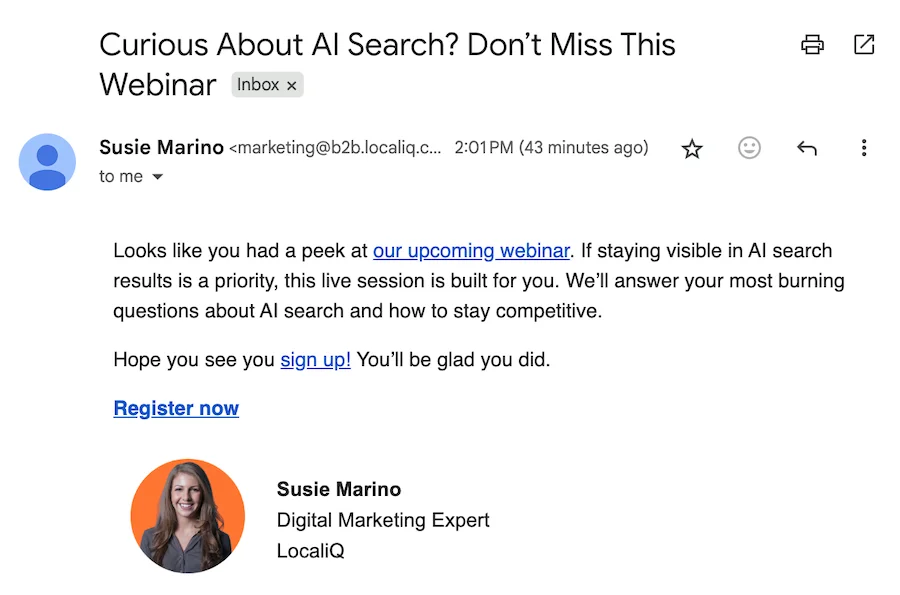Expand recipient details next to "to me"

click(157, 177)
